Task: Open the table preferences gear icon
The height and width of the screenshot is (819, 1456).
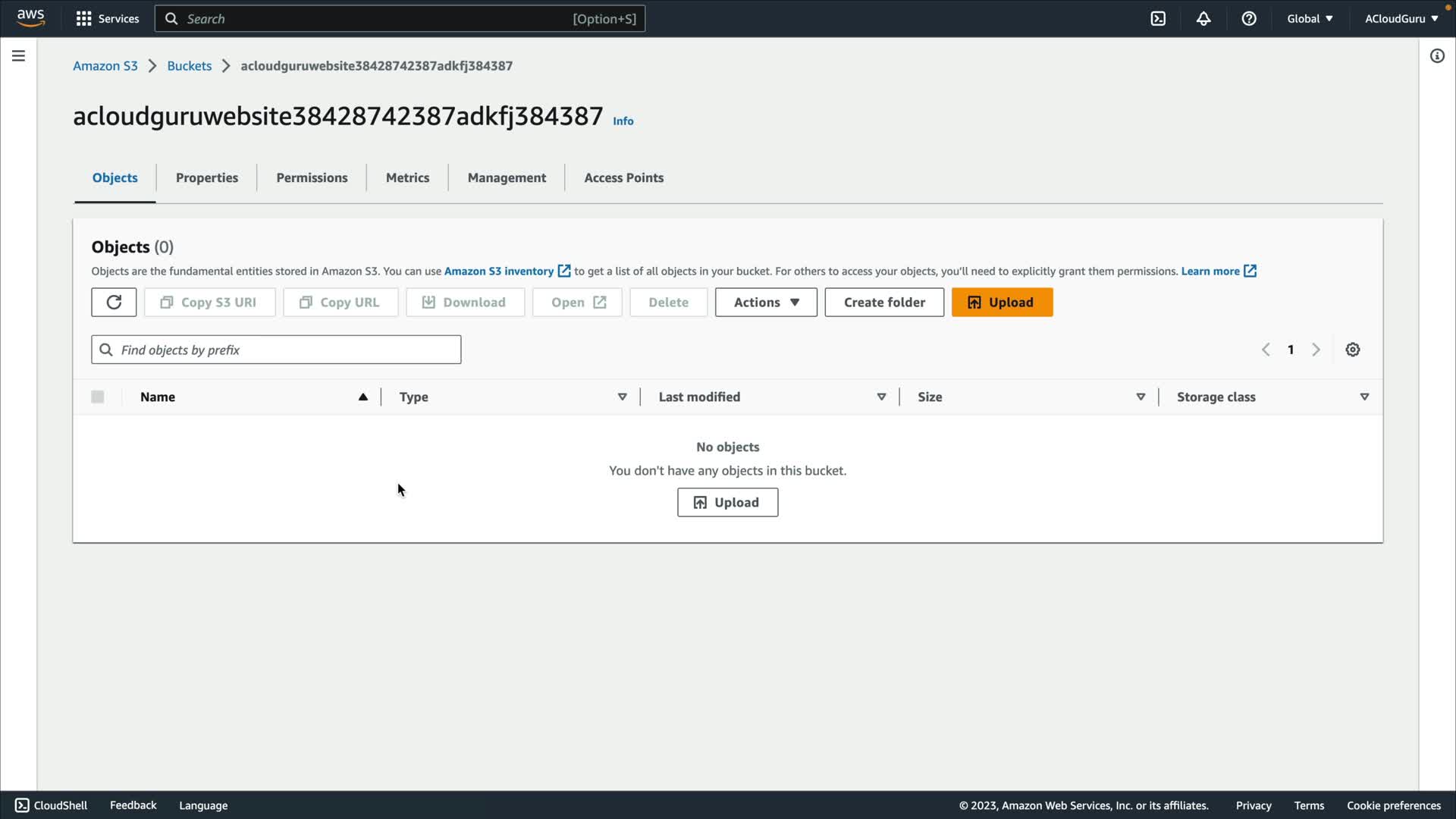Action: coord(1352,350)
